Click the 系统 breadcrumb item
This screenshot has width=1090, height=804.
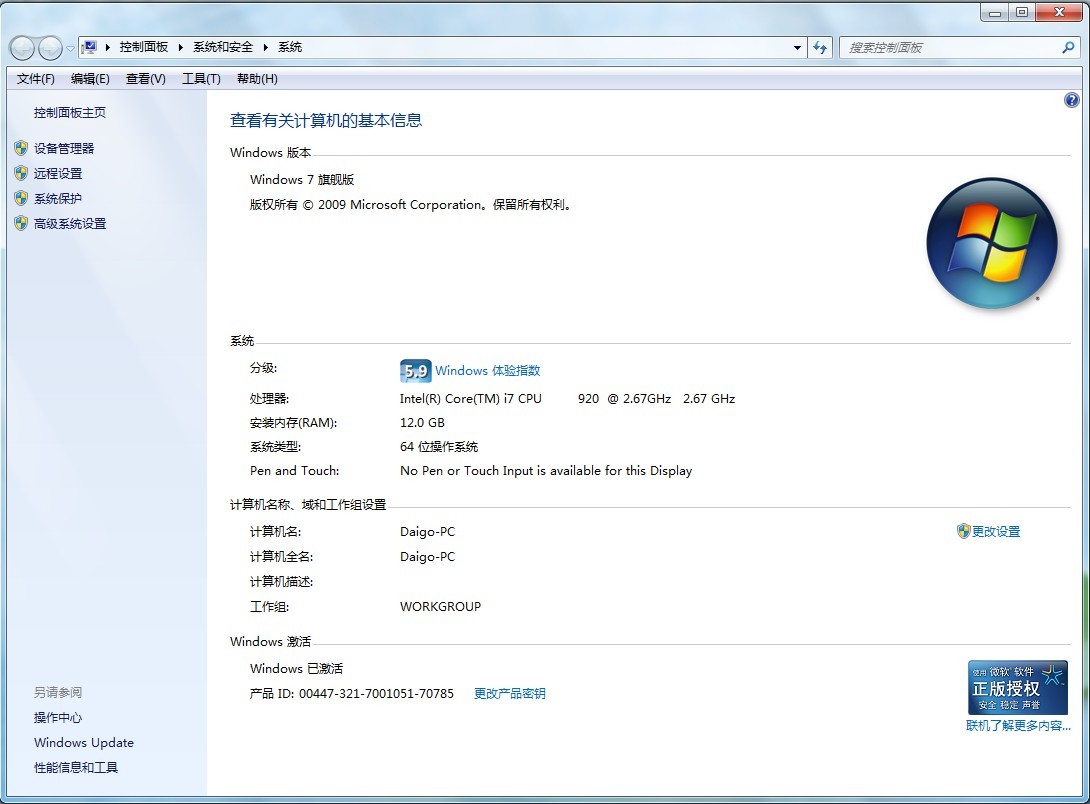coord(290,47)
